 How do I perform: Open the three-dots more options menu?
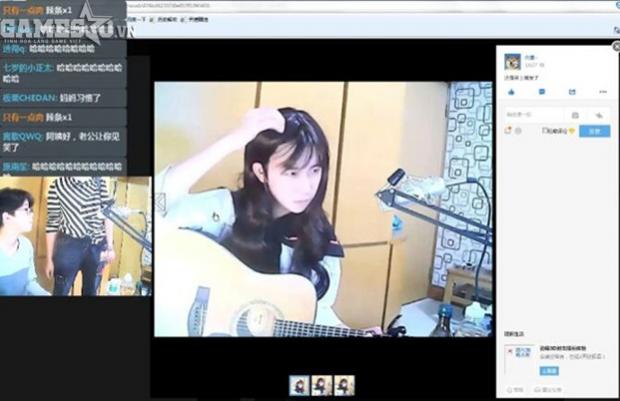point(602,91)
